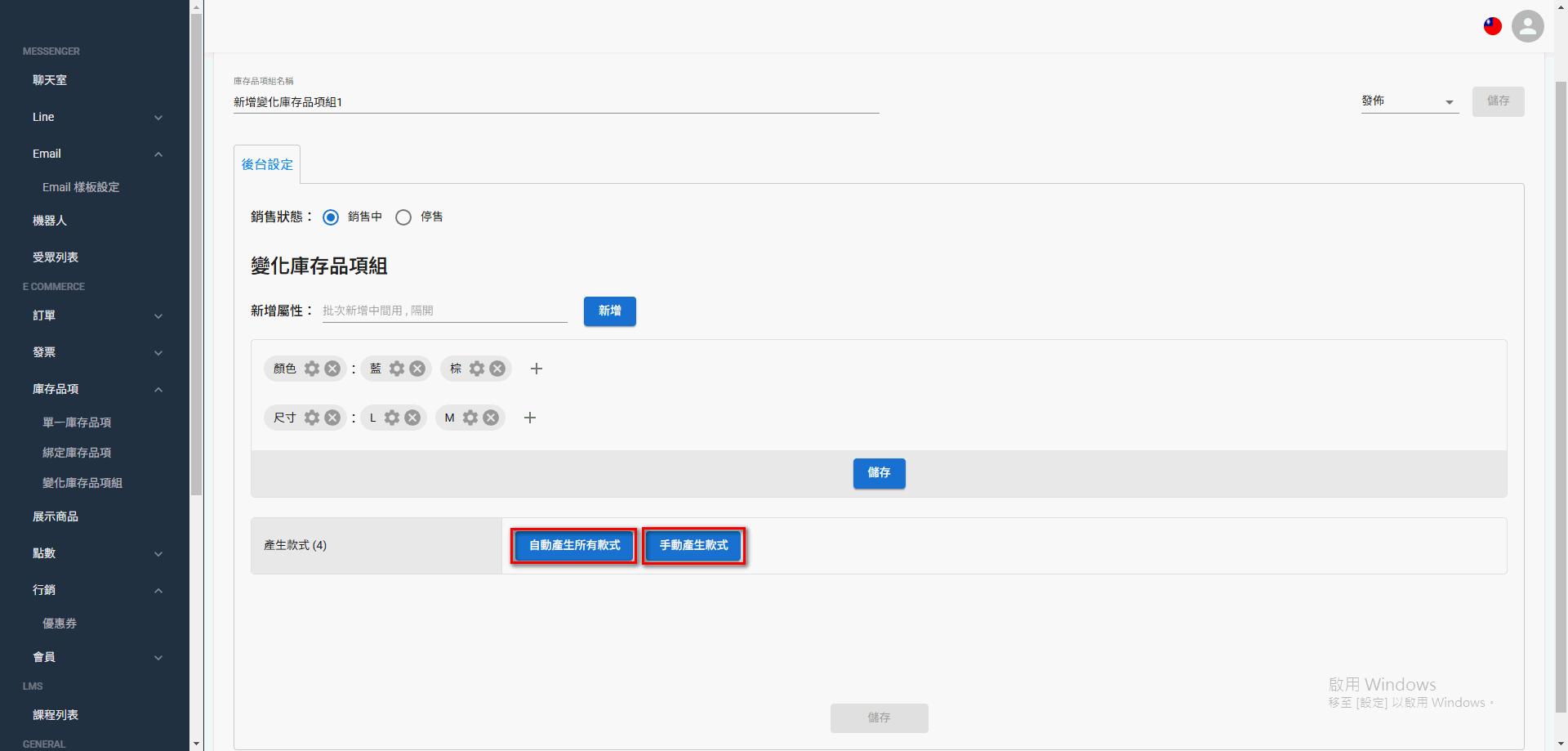
Task: Remove the 顏色 attribute with its X icon
Action: (x=332, y=369)
